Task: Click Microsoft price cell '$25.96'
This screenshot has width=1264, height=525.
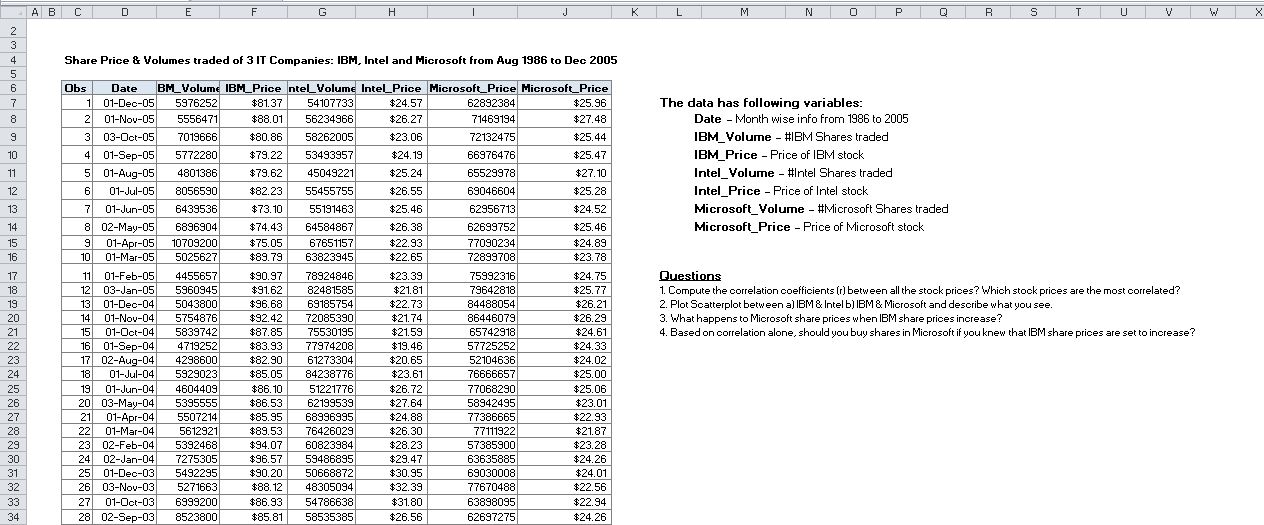Action: [x=564, y=103]
